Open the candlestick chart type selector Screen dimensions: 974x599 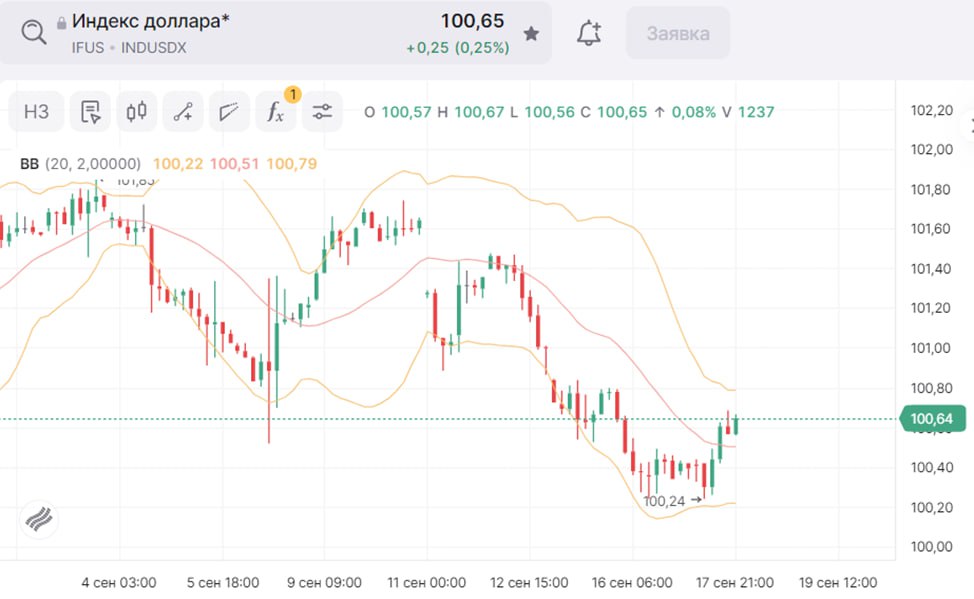(x=136, y=112)
